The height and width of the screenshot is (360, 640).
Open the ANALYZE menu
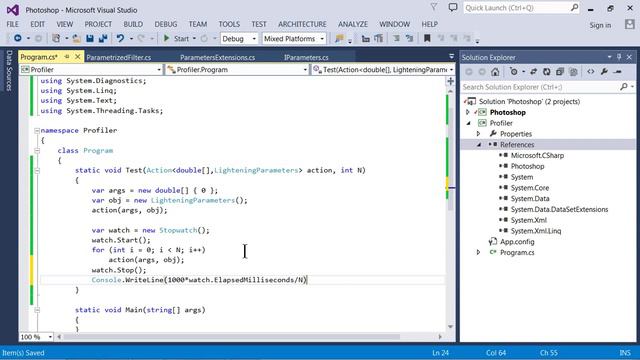[353, 24]
